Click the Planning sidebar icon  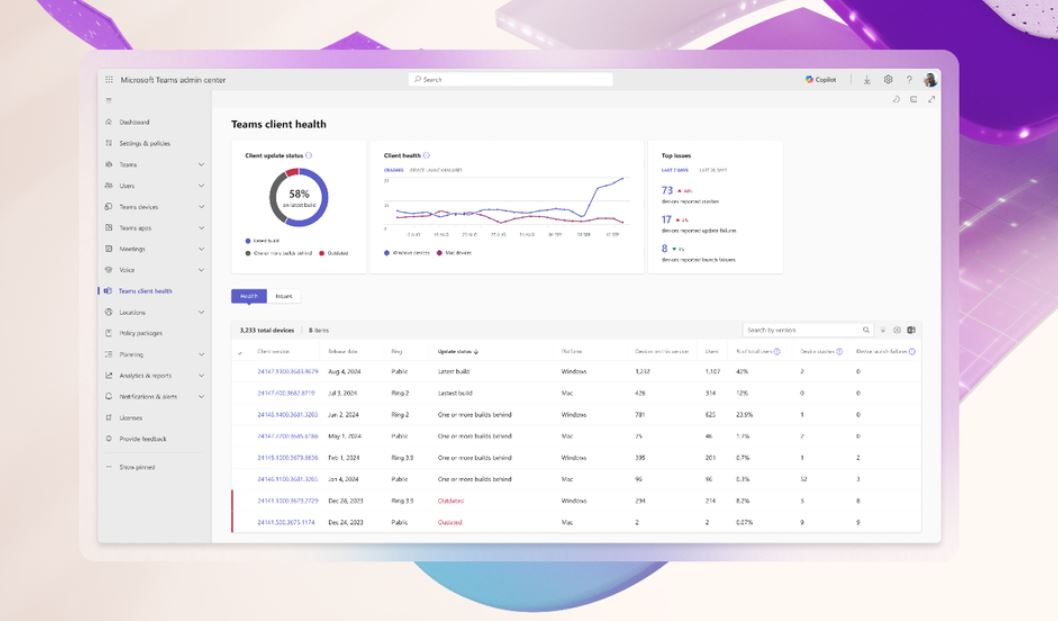tap(109, 354)
